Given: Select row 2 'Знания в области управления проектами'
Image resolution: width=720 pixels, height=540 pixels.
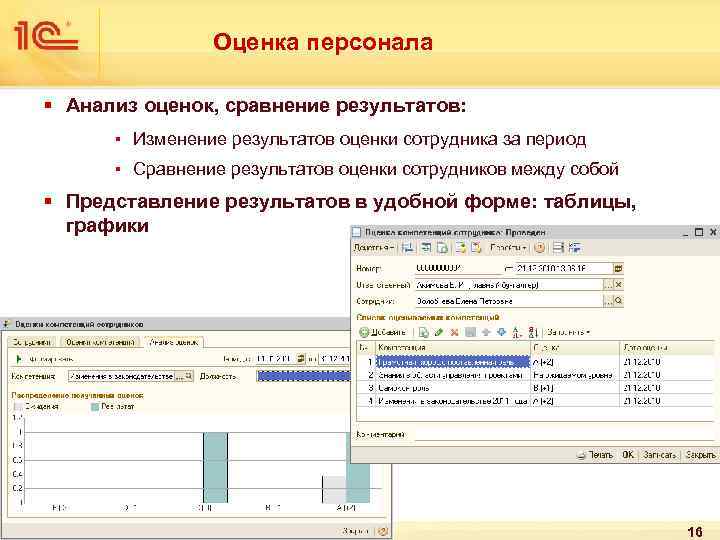Looking at the screenshot, I should (535, 375).
